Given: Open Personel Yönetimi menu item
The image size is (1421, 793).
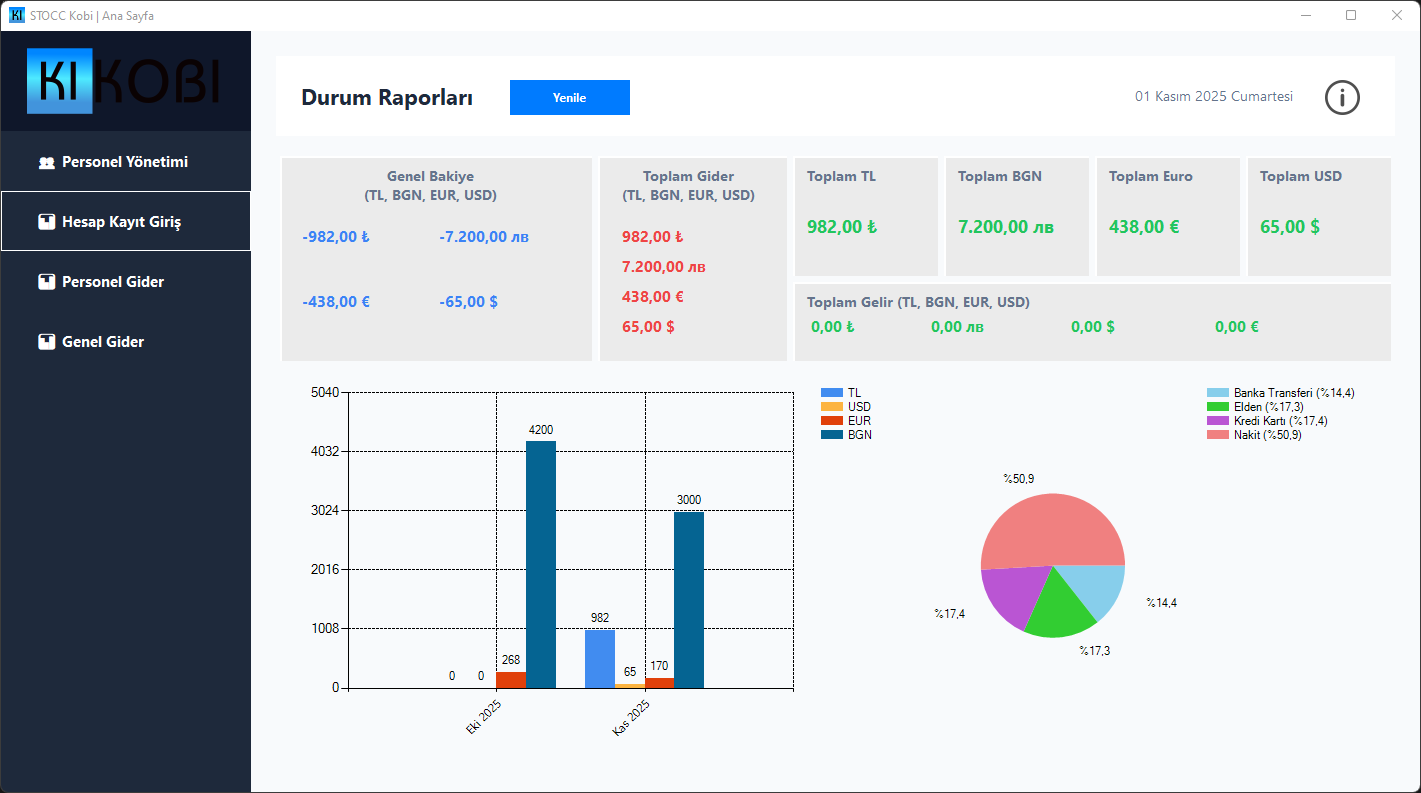Looking at the screenshot, I should (125, 162).
